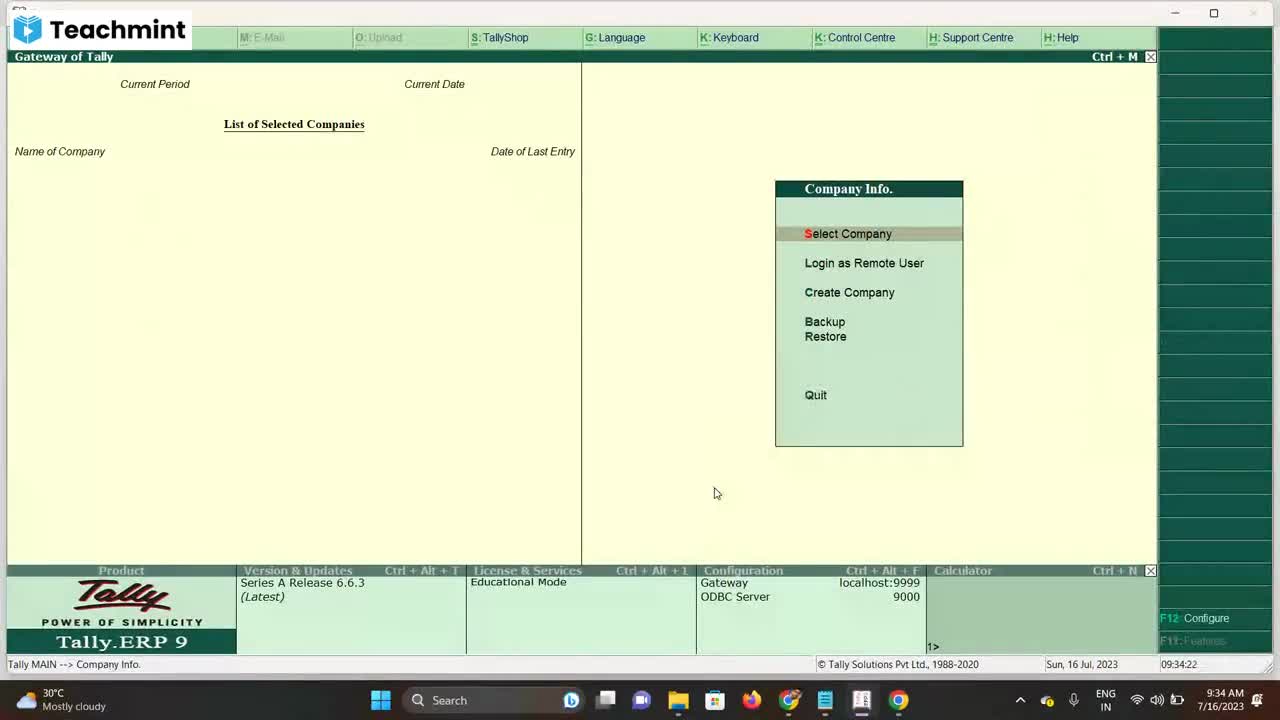The height and width of the screenshot is (720, 1280).
Task: Choose Create Company option
Action: coord(849,292)
